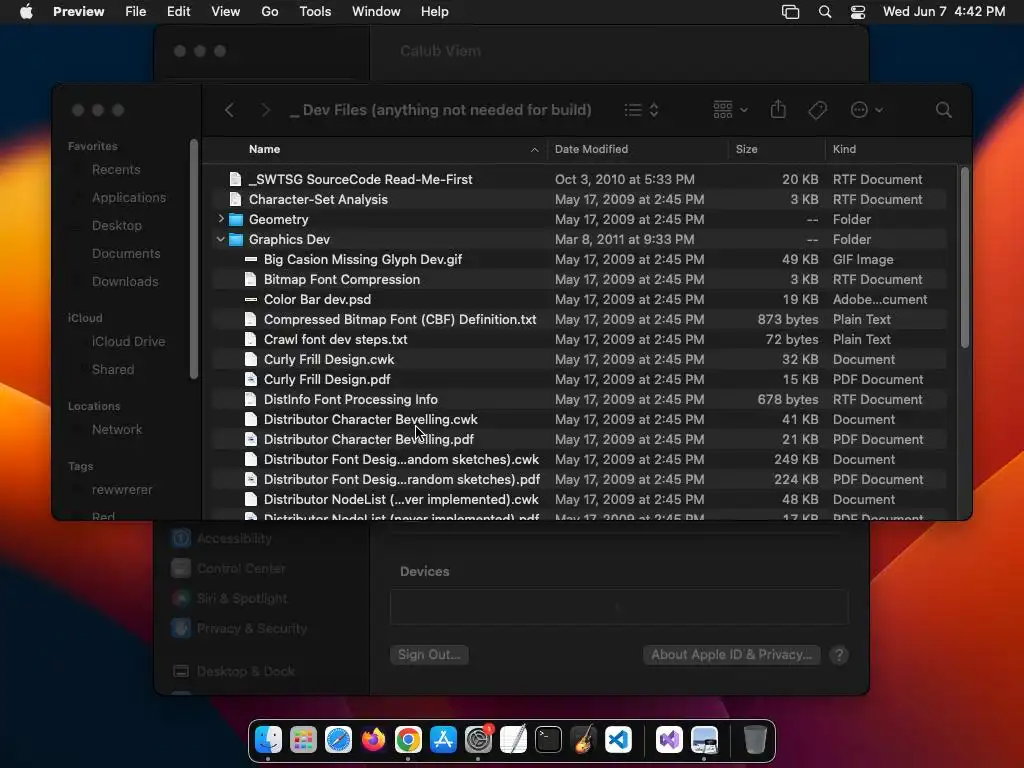Open the View menu
1024x768 pixels.
pyautogui.click(x=225, y=12)
